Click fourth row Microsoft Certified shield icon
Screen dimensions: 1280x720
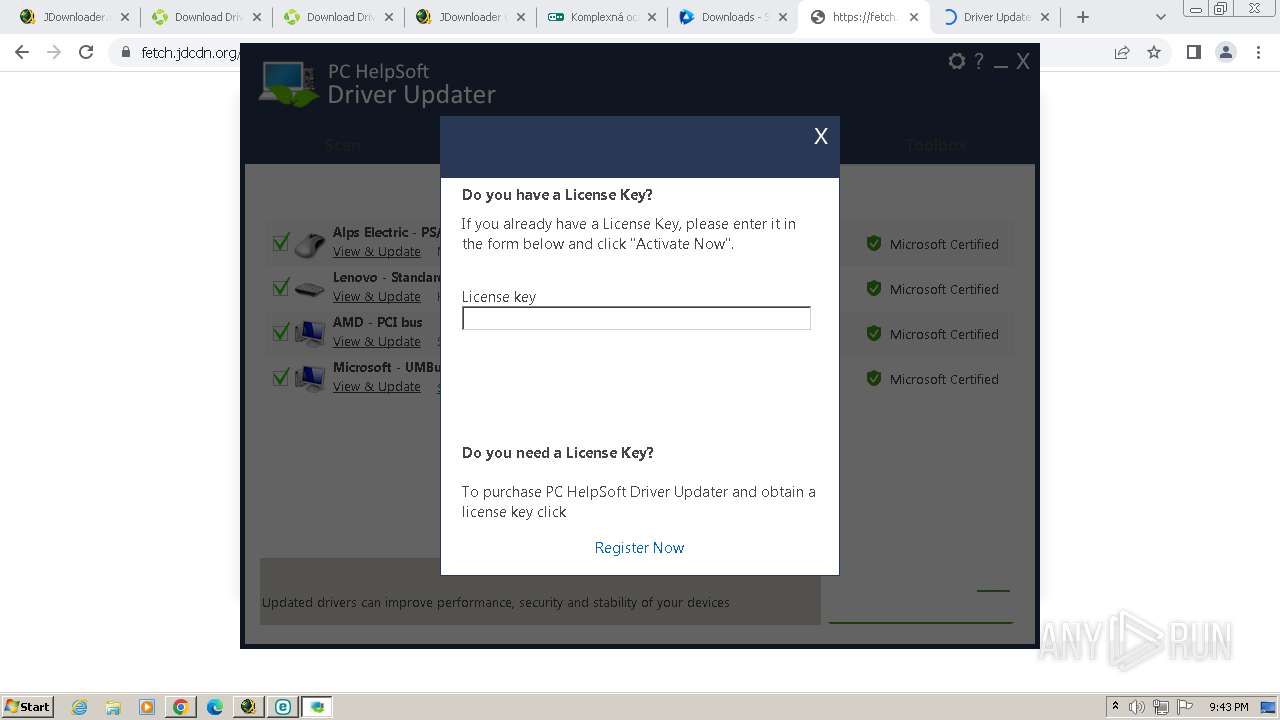click(874, 378)
